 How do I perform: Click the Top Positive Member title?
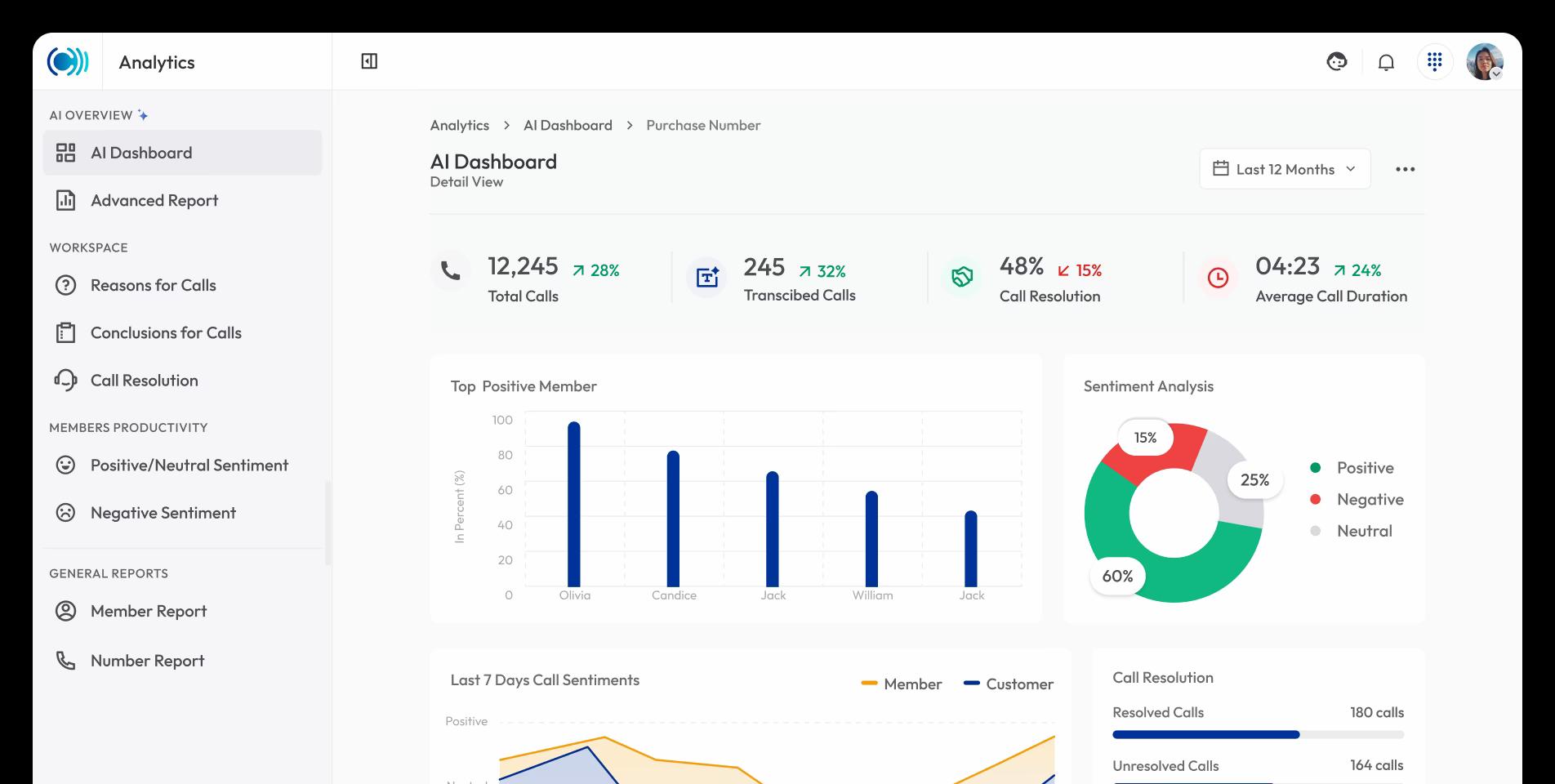coord(524,386)
